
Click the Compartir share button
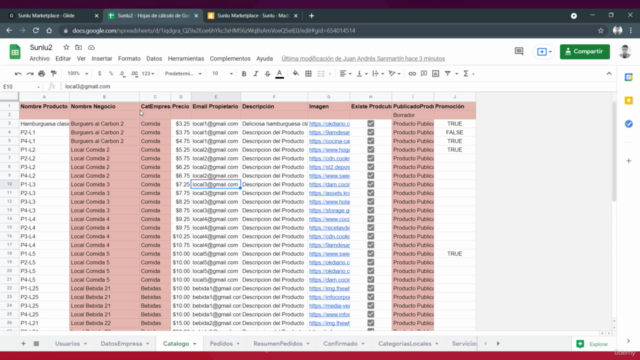584,51
